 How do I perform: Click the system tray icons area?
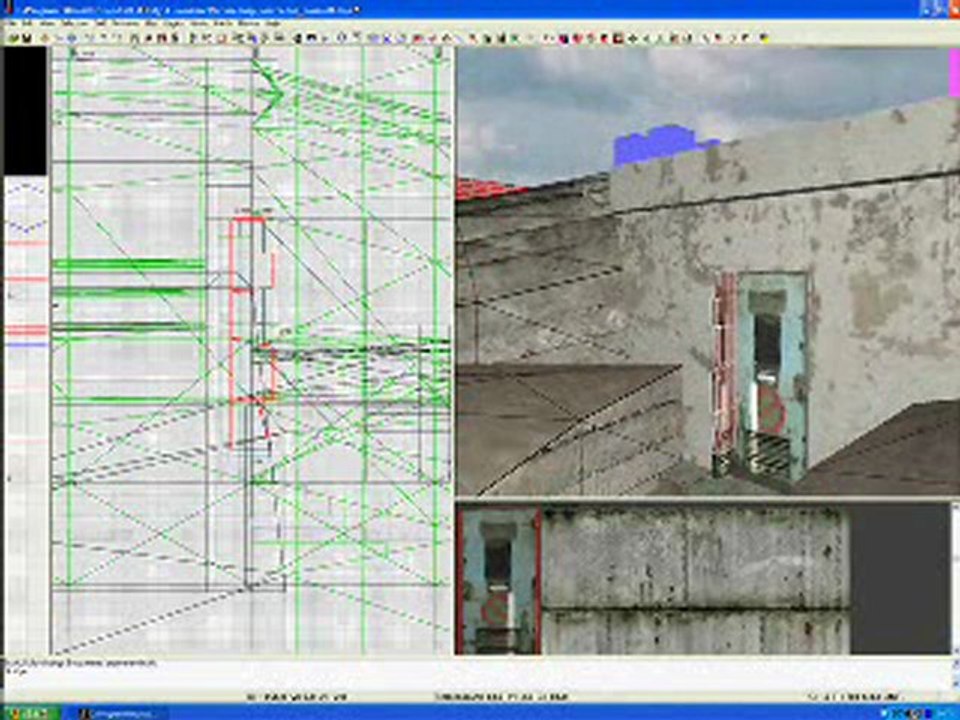pyautogui.click(x=918, y=713)
